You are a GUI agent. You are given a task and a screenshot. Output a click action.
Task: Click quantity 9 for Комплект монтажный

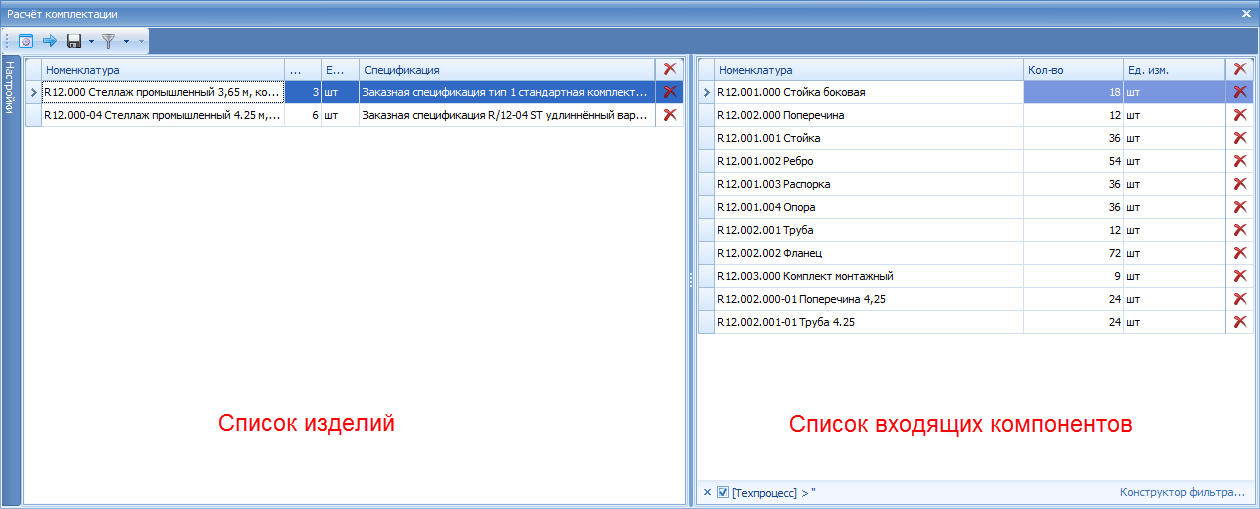coord(1073,276)
